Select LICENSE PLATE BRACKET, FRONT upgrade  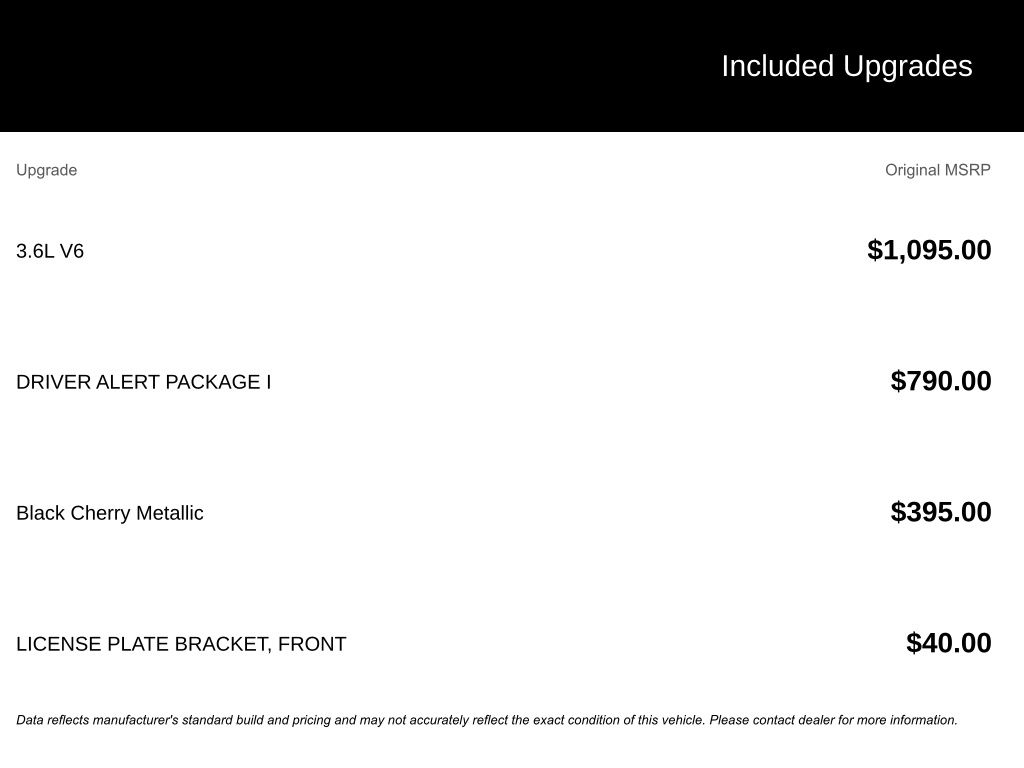(x=181, y=644)
